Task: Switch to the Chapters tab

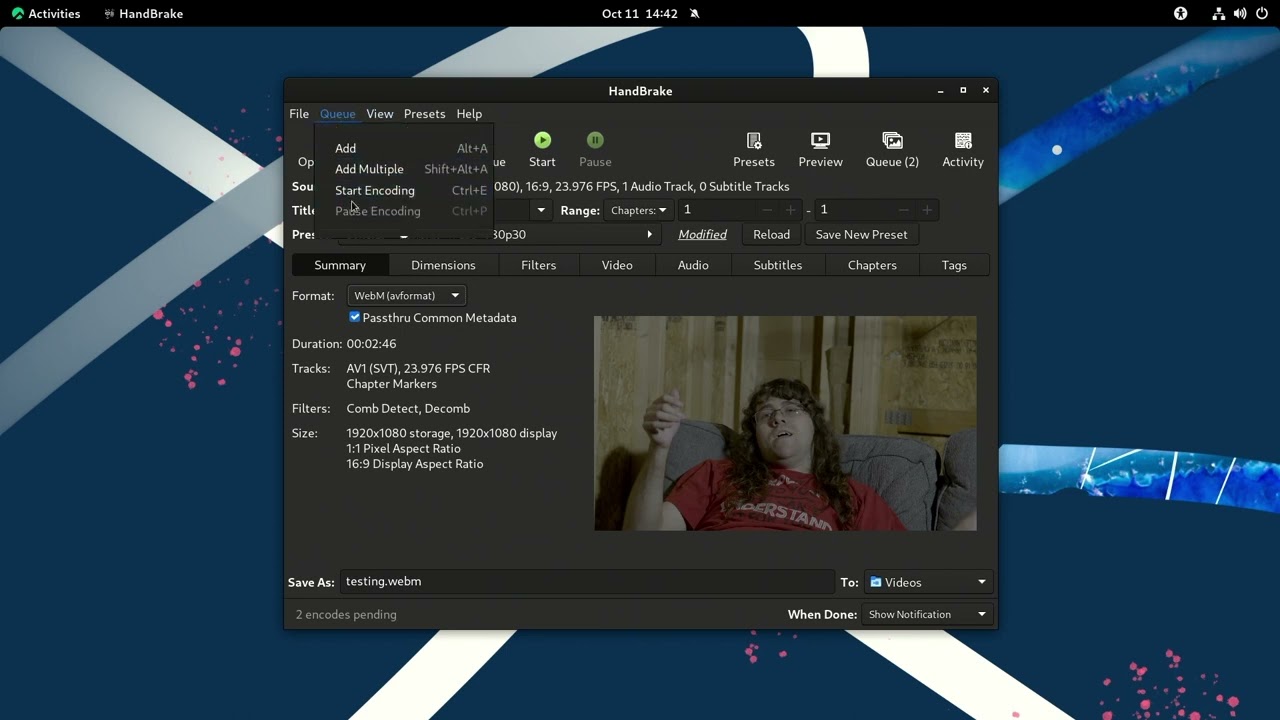Action: tap(872, 265)
